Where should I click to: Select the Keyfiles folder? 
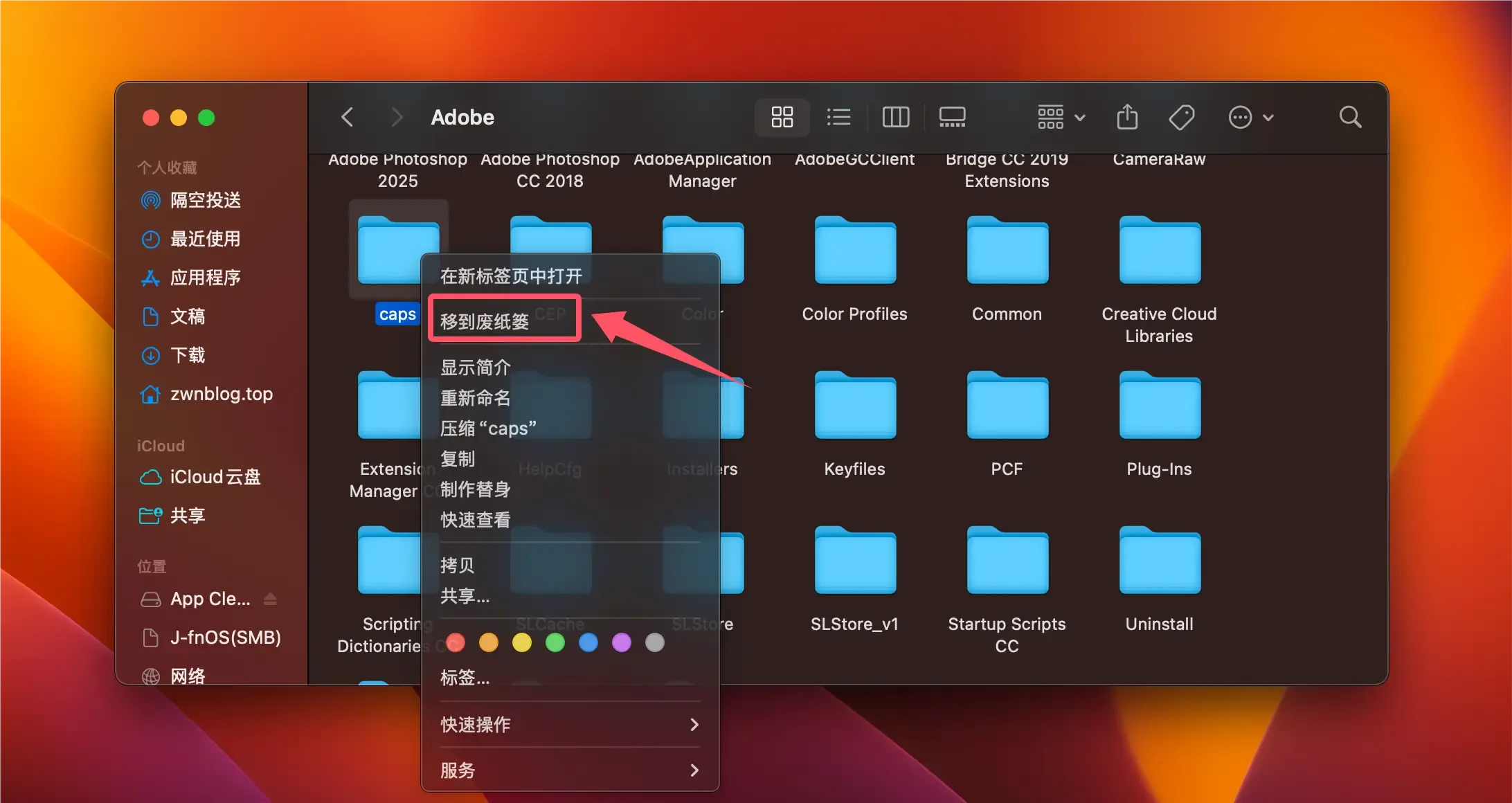tap(855, 406)
